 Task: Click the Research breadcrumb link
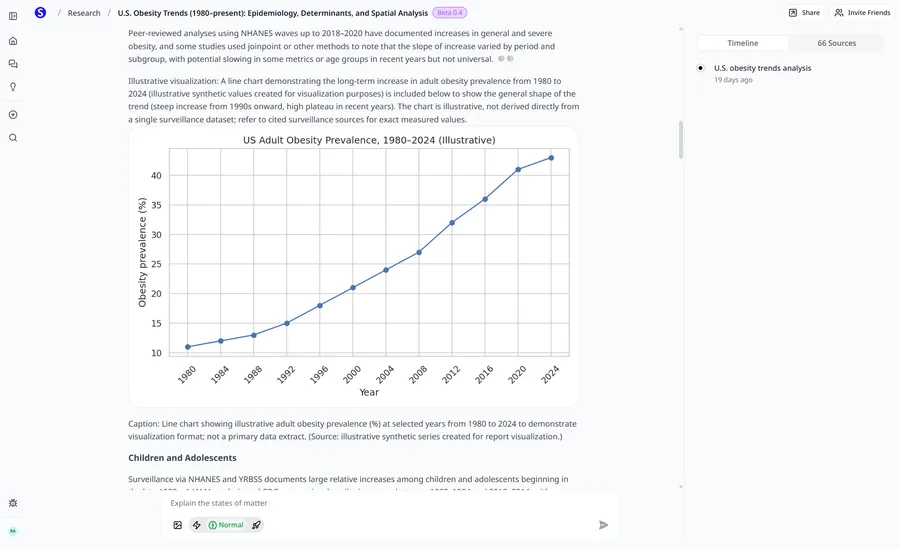[x=84, y=13]
